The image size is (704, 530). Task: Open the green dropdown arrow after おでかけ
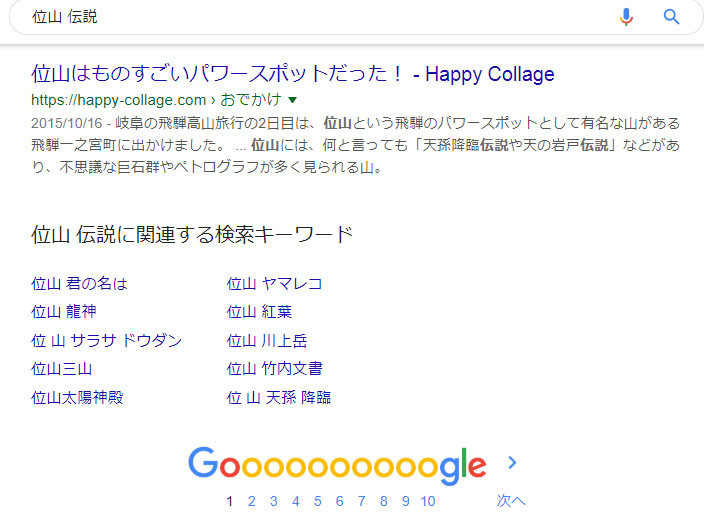(x=292, y=100)
